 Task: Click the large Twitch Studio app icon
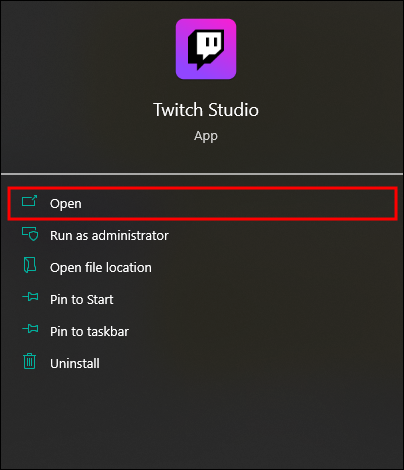[206, 49]
